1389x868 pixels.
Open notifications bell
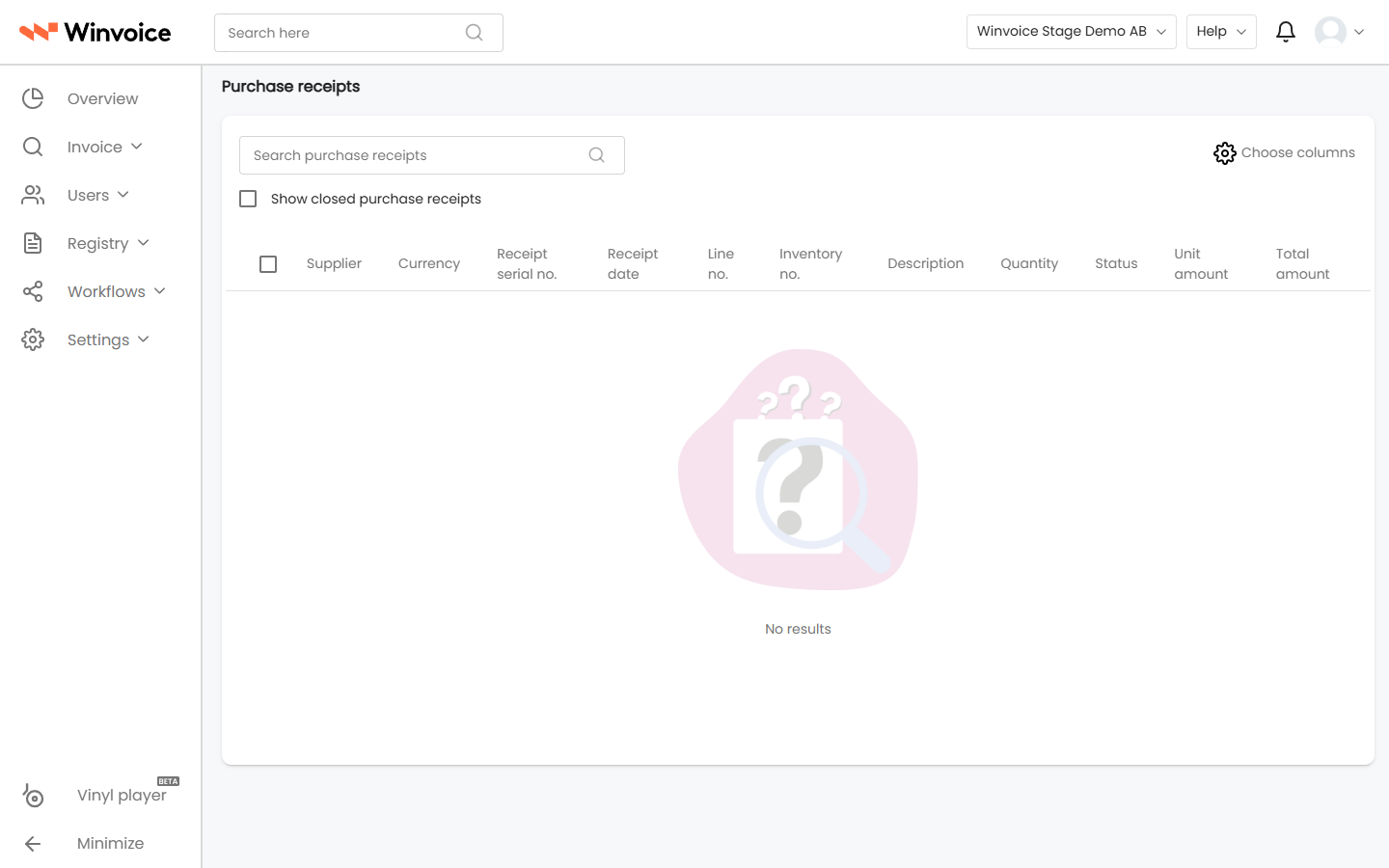pyautogui.click(x=1285, y=32)
